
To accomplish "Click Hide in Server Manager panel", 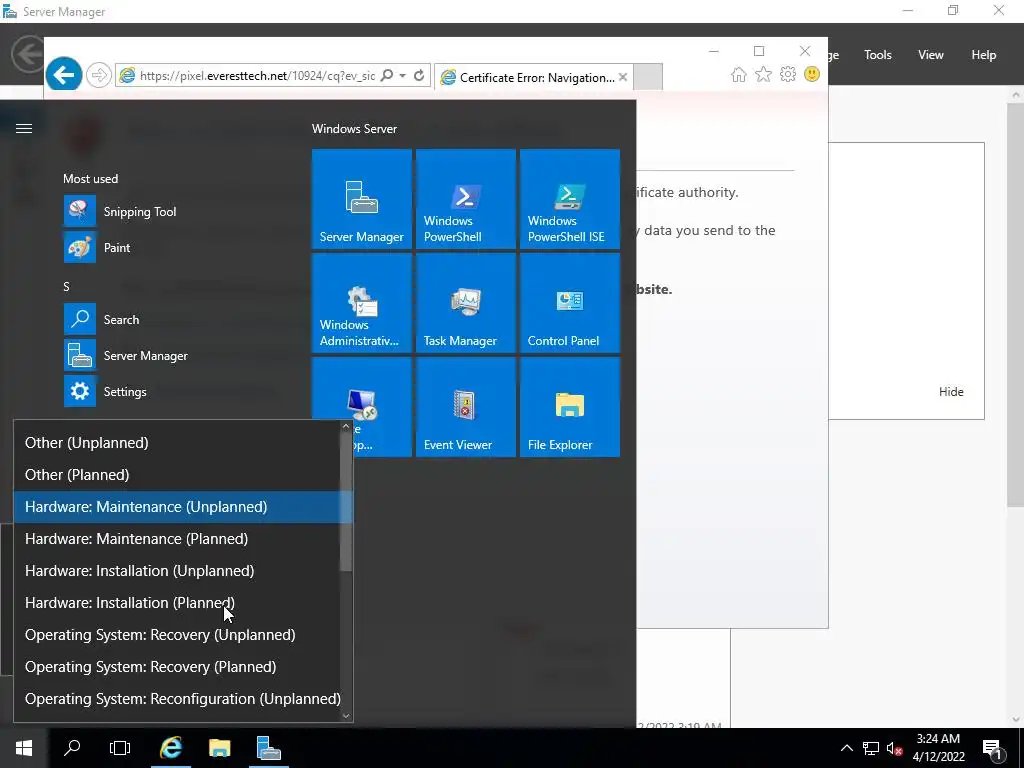I will 951,392.
